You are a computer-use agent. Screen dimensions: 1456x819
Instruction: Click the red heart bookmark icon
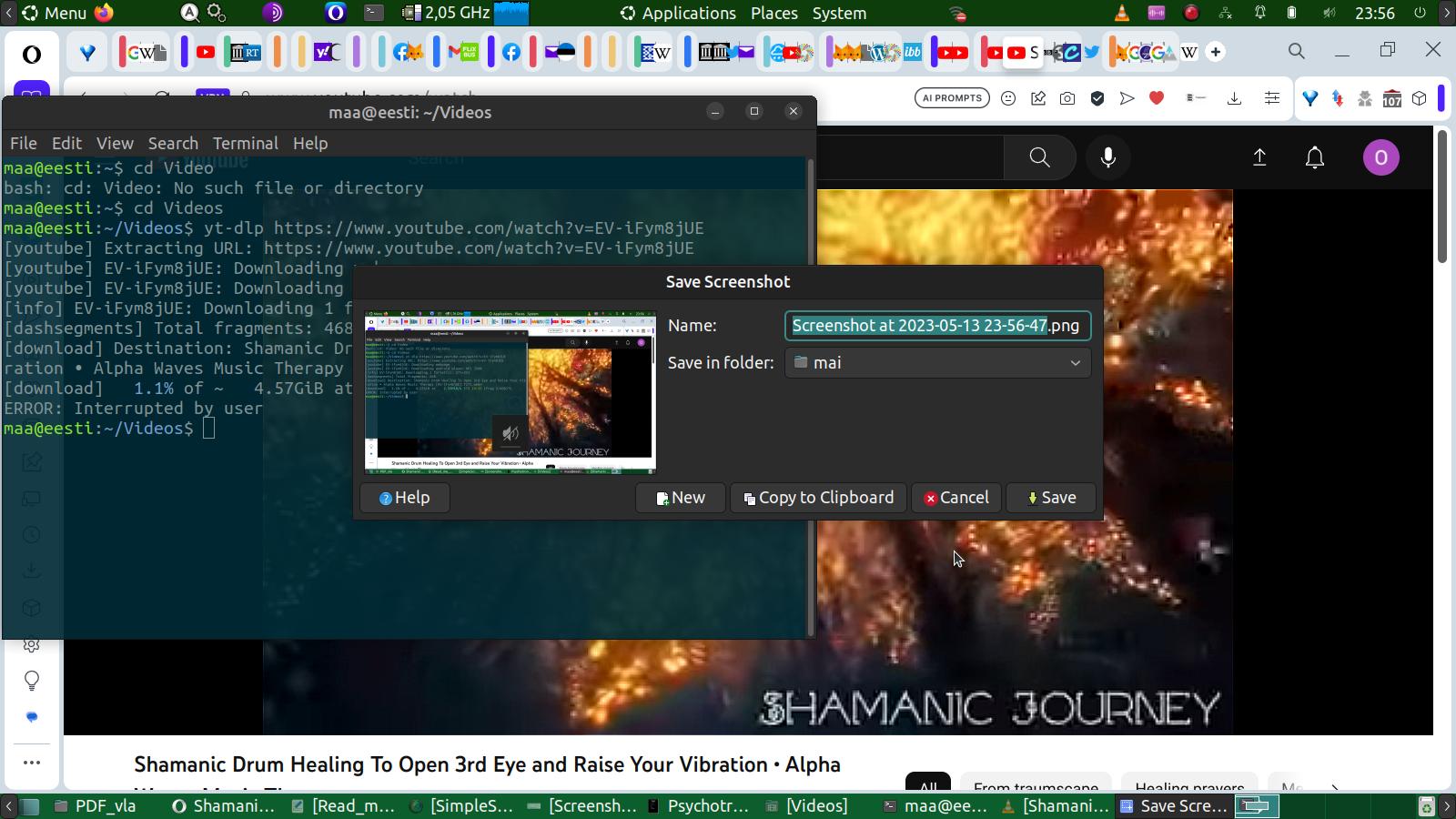pyautogui.click(x=1157, y=97)
